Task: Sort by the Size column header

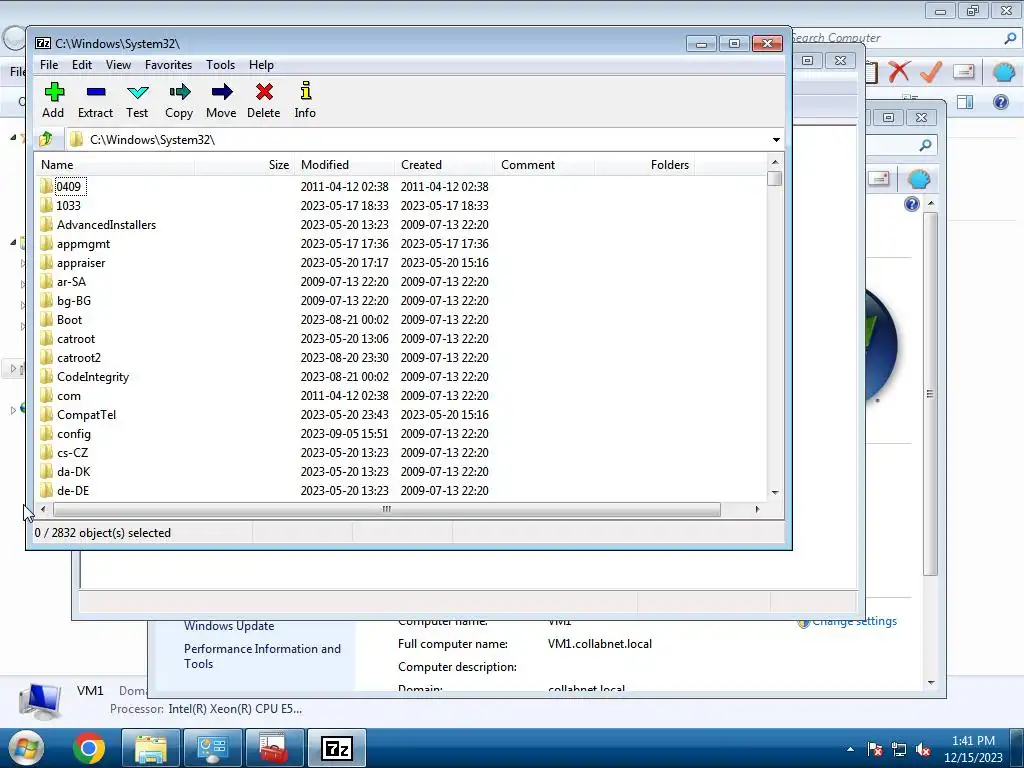Action: point(244,165)
